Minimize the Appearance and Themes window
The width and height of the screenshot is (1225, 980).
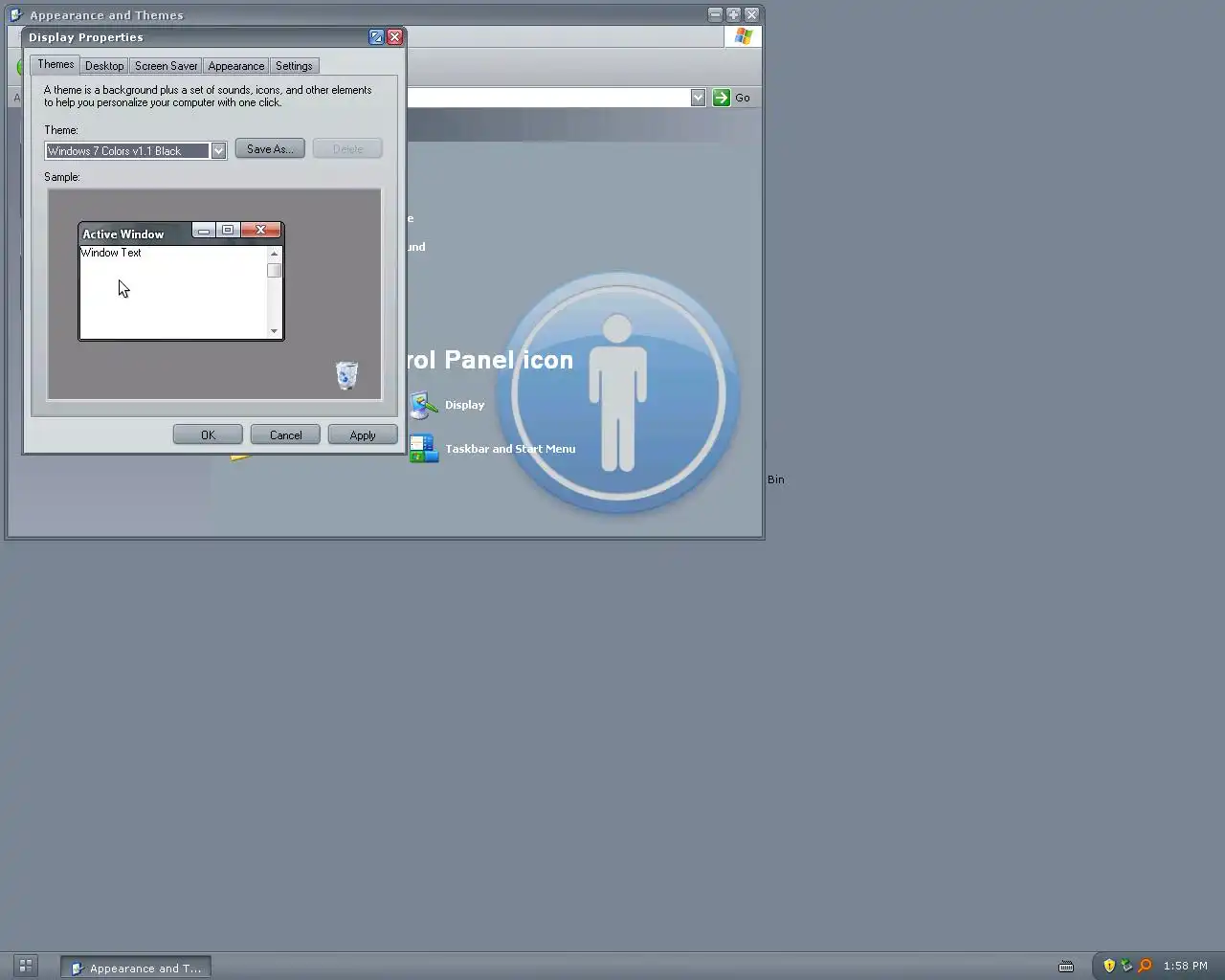coord(715,14)
